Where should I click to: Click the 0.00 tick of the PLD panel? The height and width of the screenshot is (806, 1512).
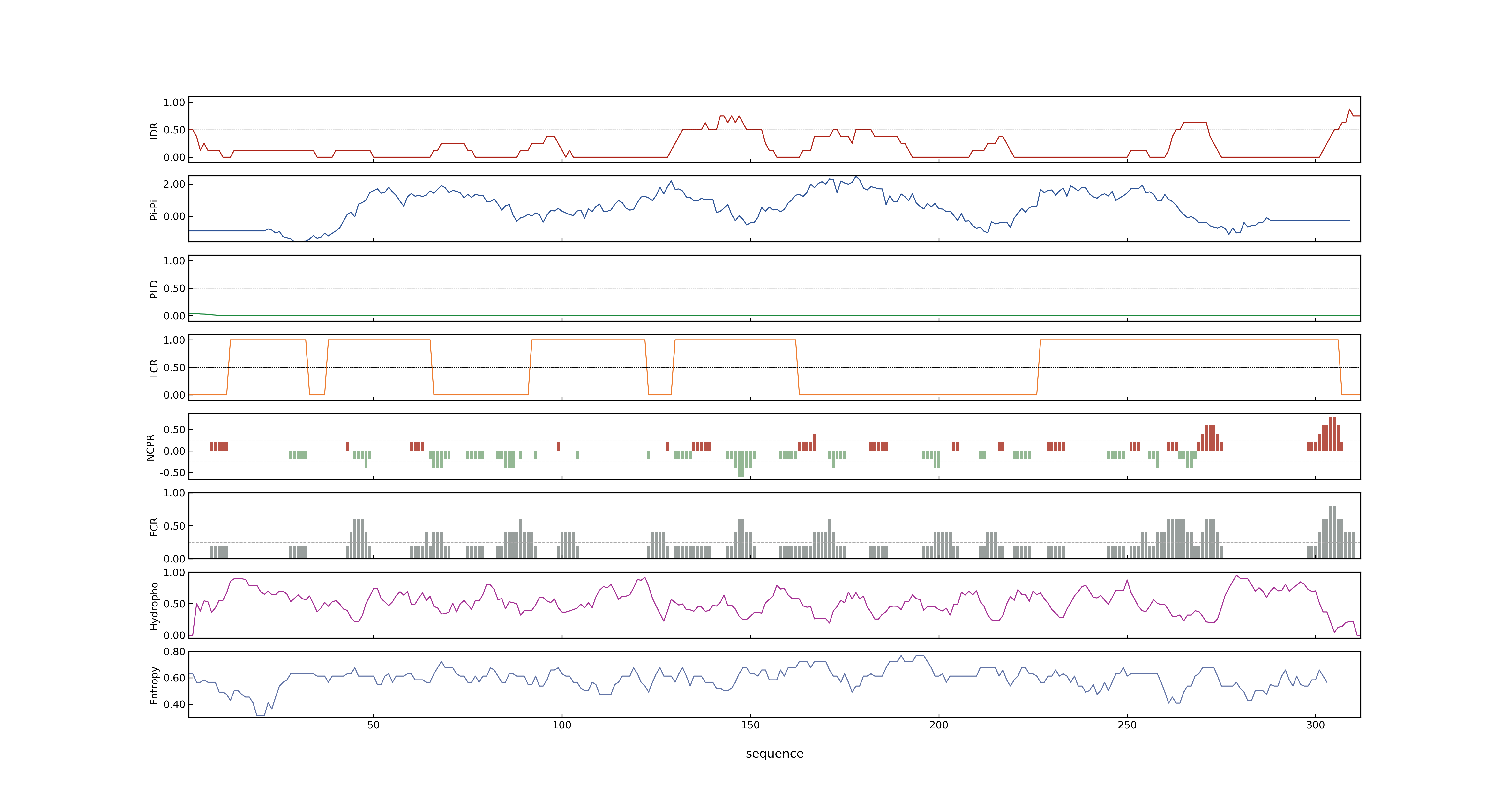click(174, 316)
